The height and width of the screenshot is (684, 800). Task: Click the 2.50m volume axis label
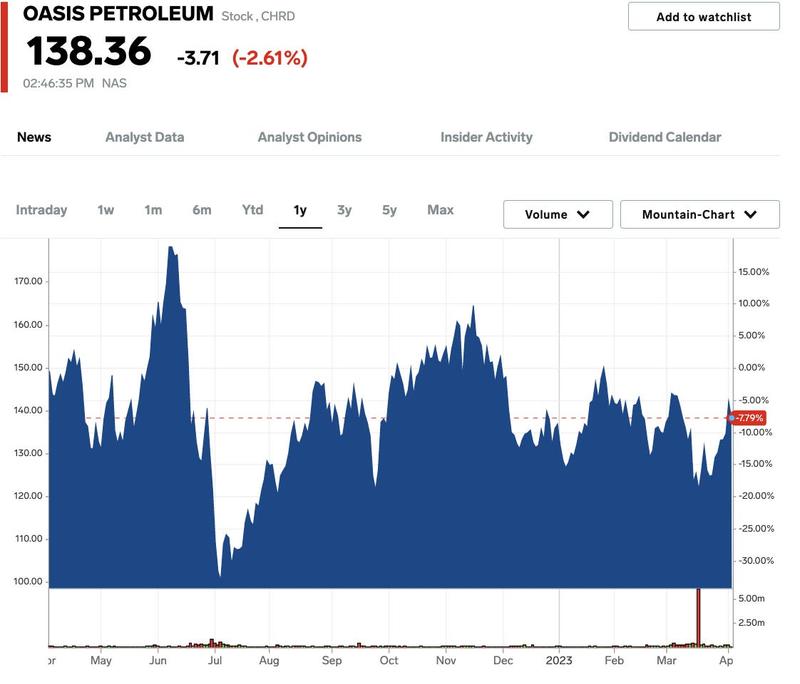(752, 622)
